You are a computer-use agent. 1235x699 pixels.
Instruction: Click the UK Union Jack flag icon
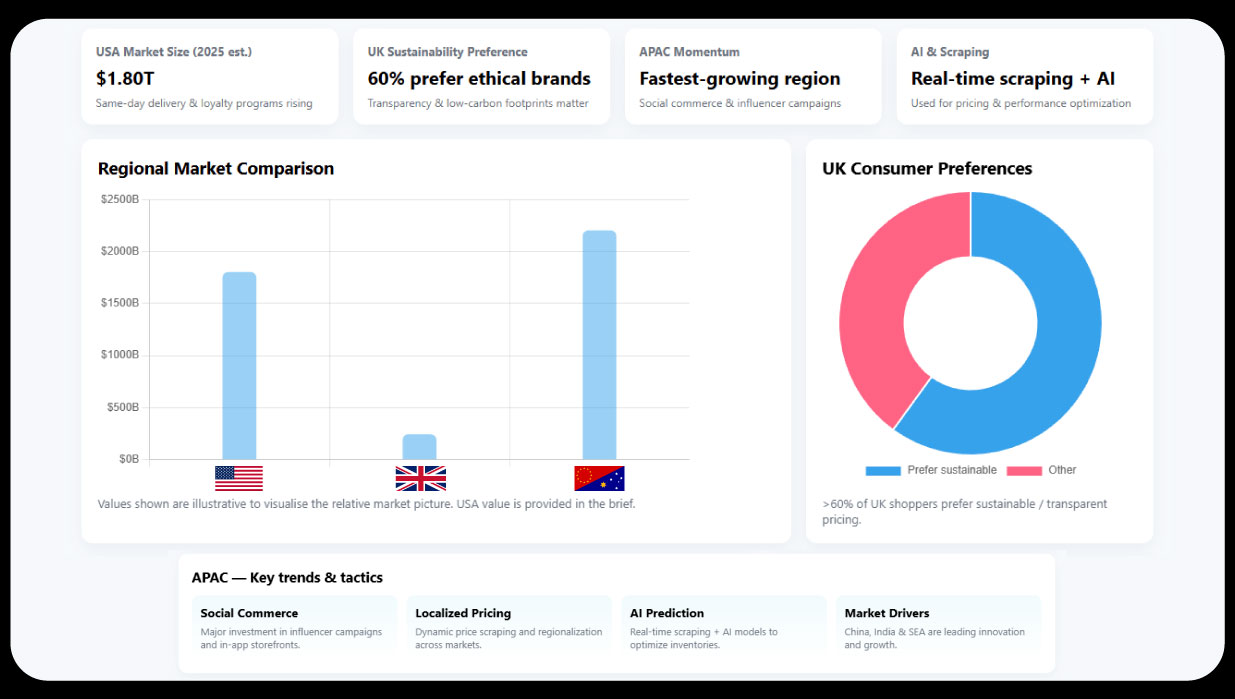point(420,478)
